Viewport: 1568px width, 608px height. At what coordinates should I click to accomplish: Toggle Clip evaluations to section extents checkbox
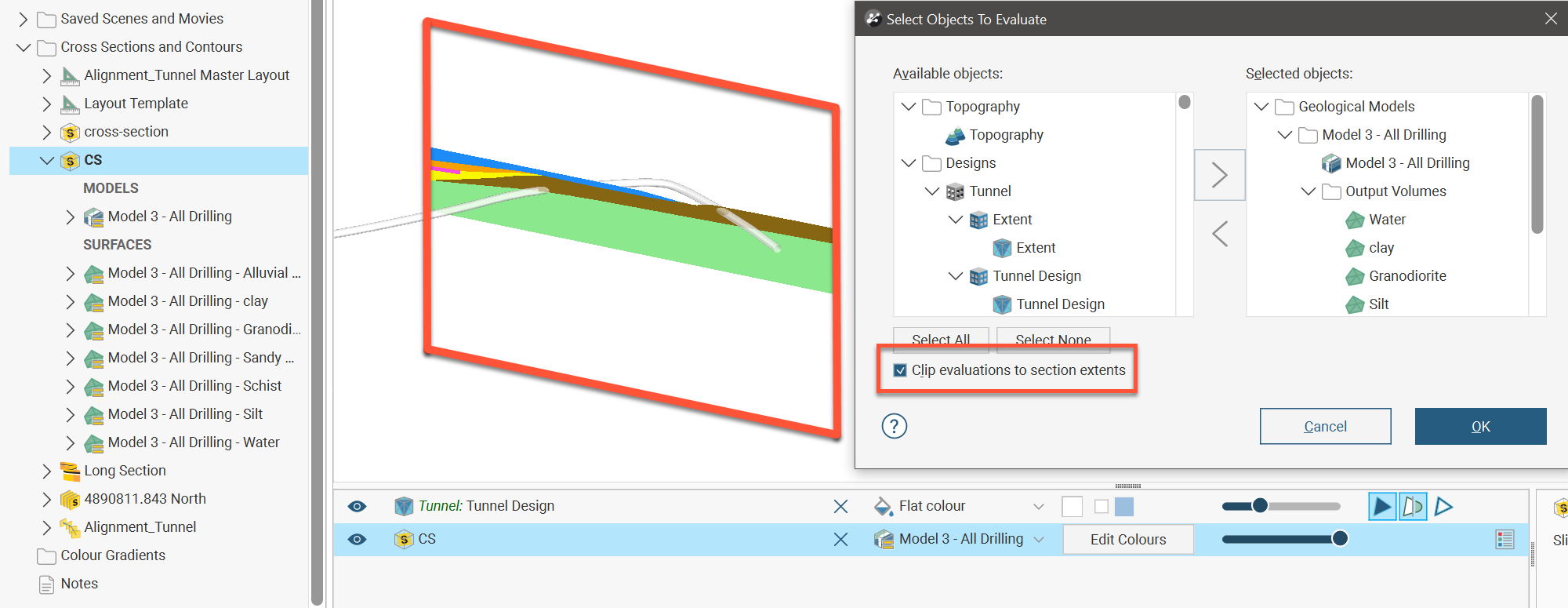[x=900, y=370]
